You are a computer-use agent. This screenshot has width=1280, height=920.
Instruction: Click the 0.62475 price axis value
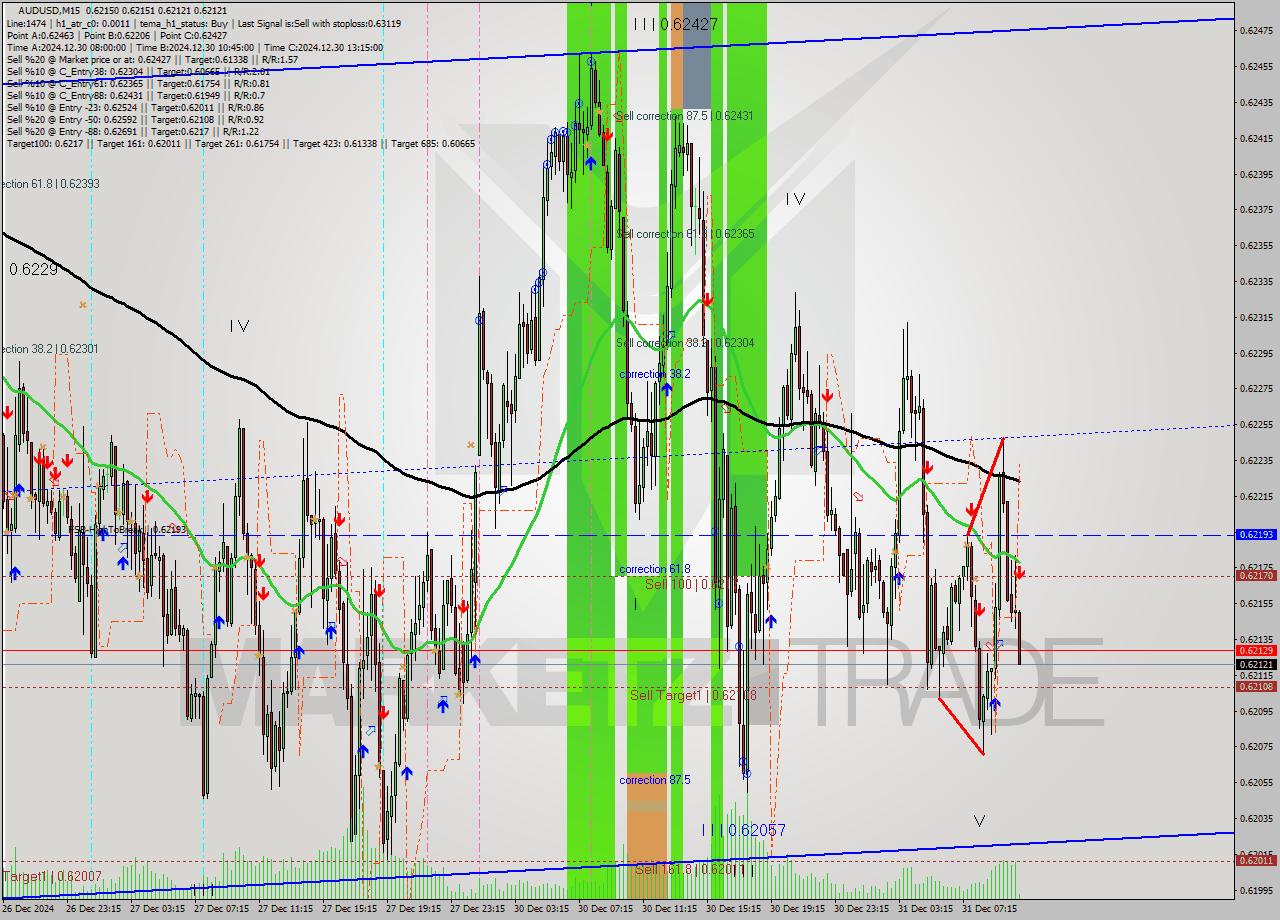tap(1256, 31)
